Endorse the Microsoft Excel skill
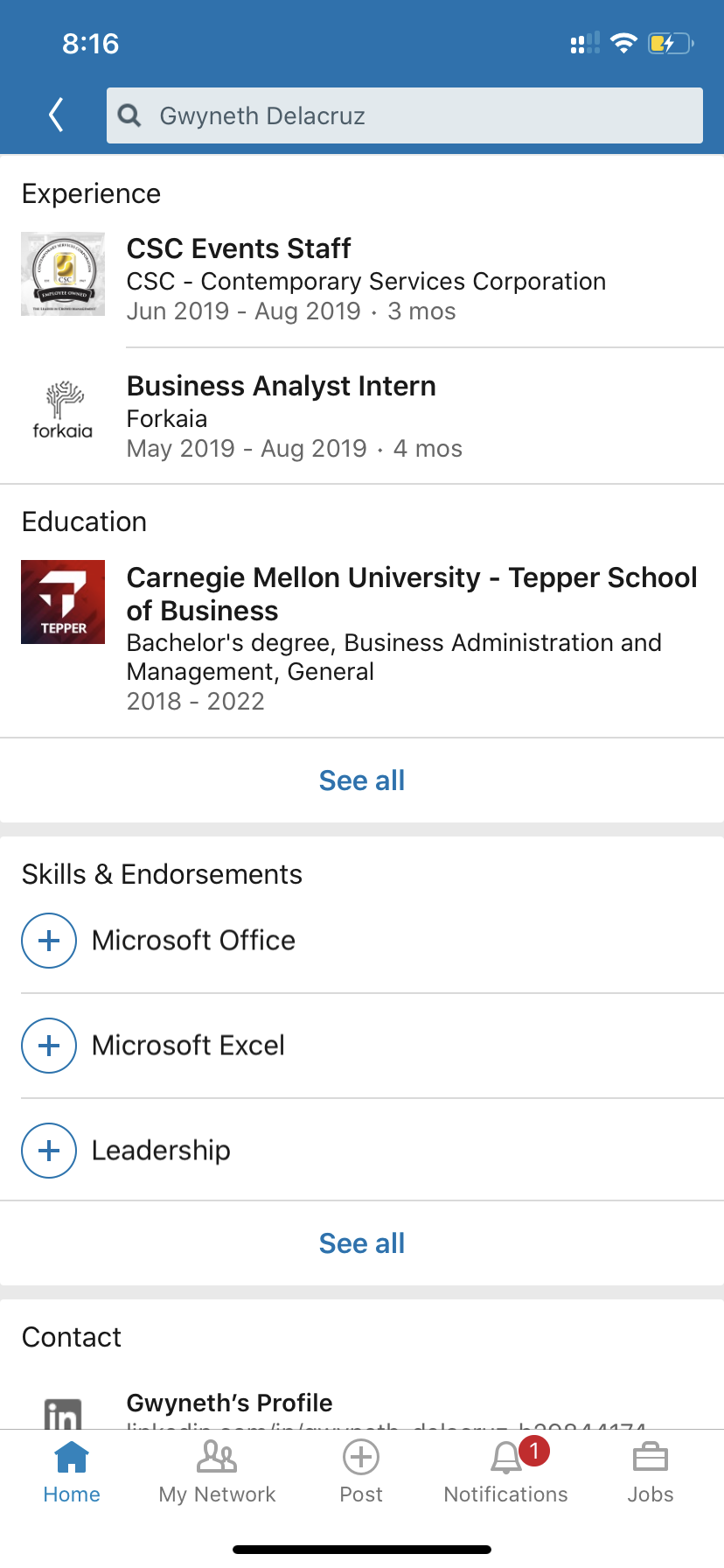The height and width of the screenshot is (1568, 724). coord(49,1046)
